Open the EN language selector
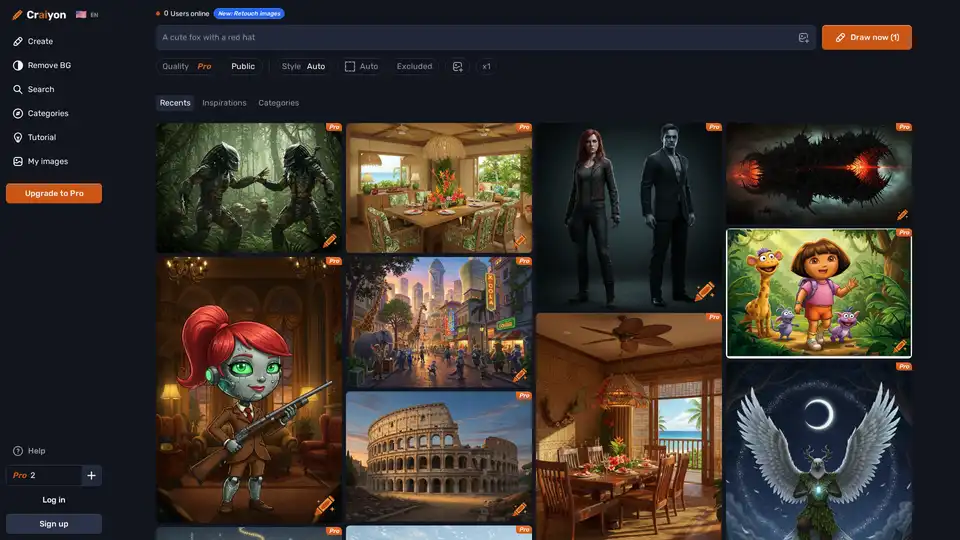Screen dimensions: 960x540 (87, 15)
